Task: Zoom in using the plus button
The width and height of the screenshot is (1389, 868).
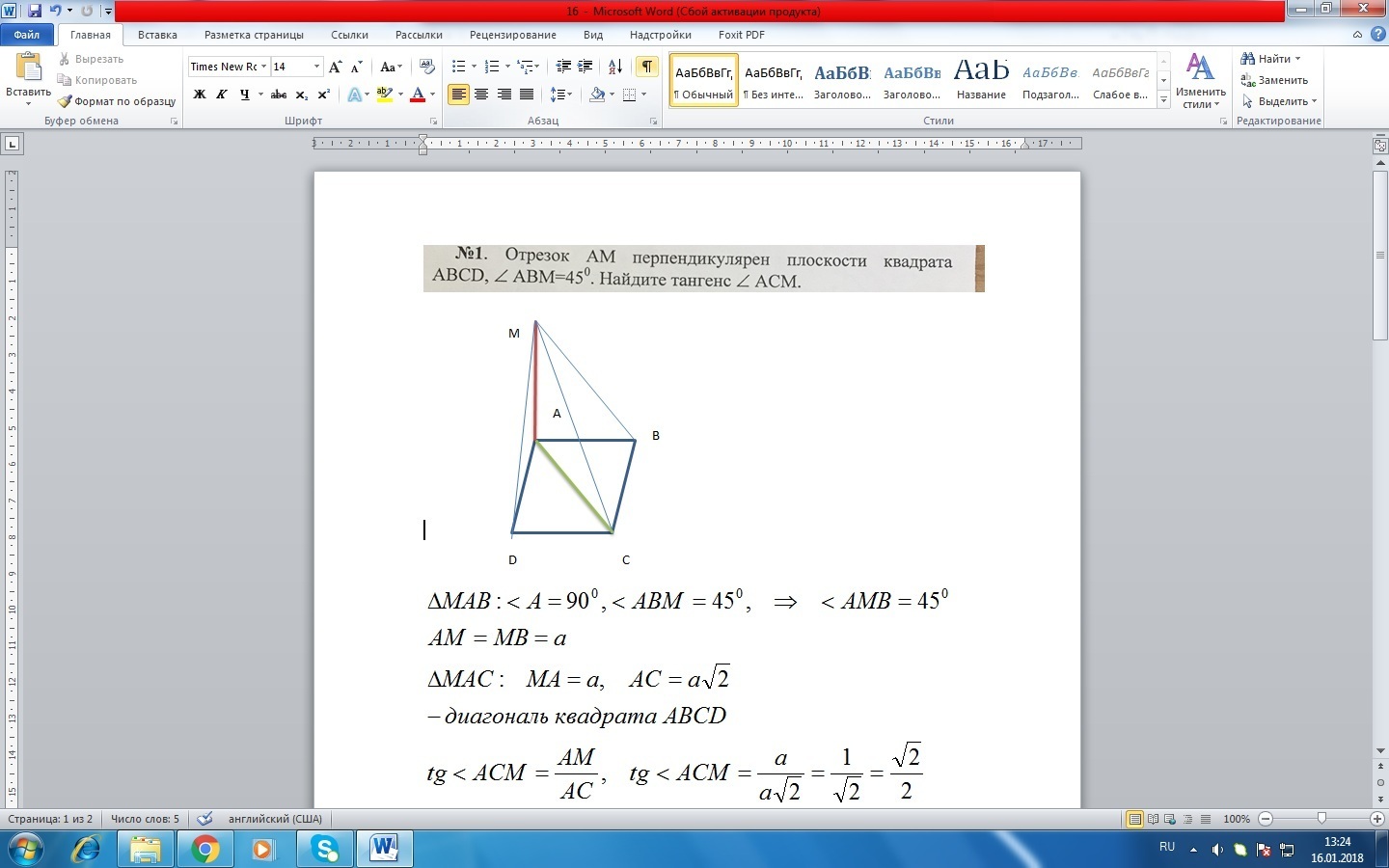Action: pos(1377,819)
